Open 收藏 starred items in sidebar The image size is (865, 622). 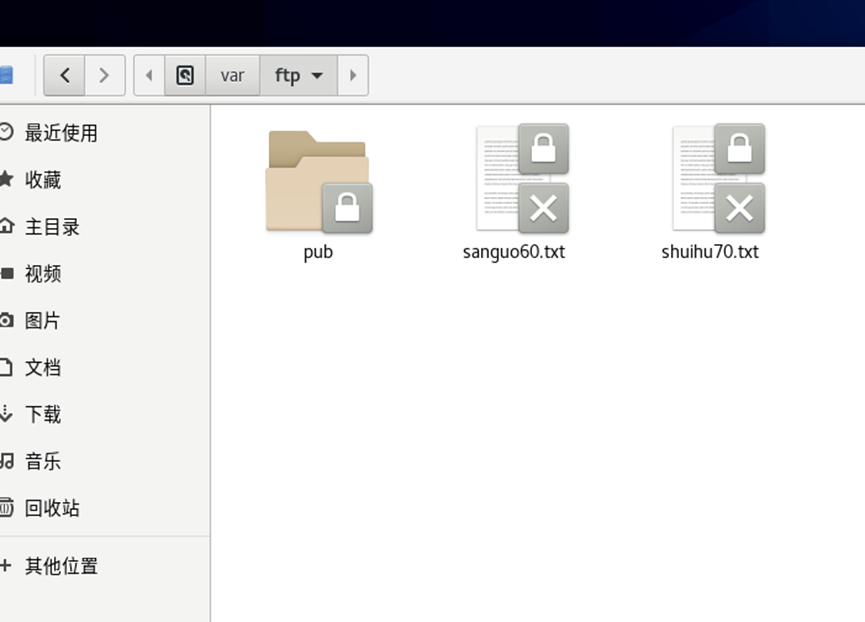coord(105,180)
